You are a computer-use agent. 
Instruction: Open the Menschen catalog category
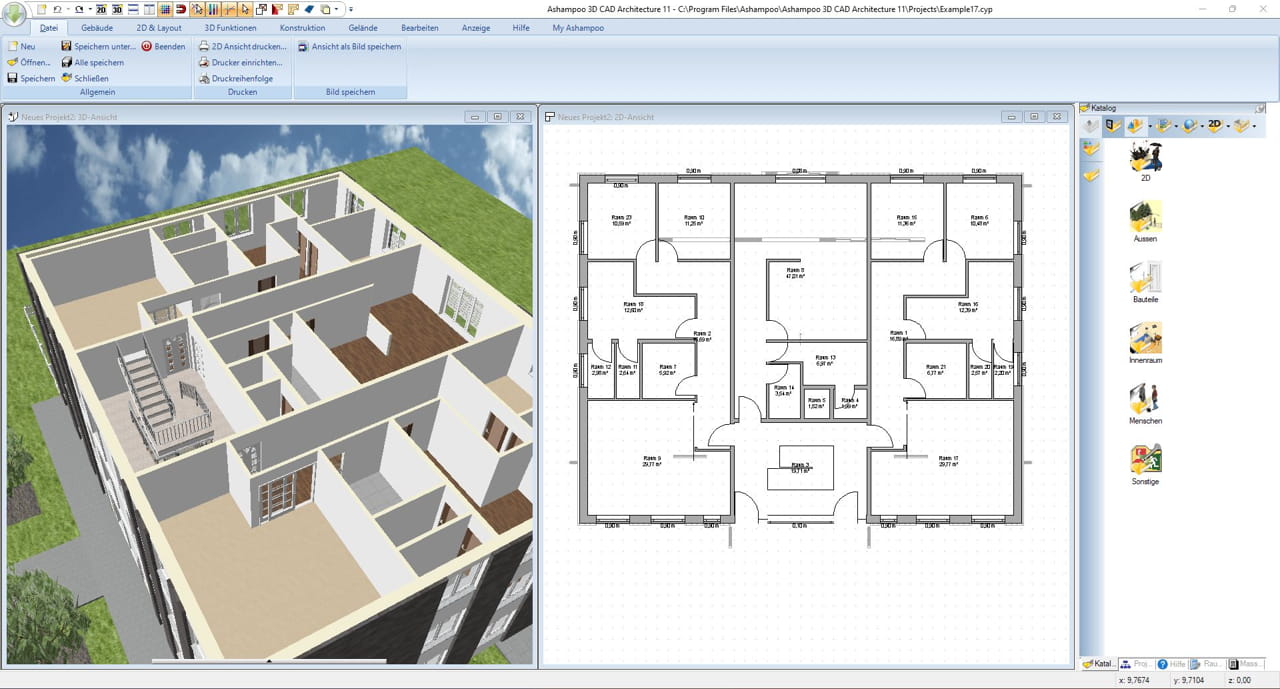point(1144,402)
